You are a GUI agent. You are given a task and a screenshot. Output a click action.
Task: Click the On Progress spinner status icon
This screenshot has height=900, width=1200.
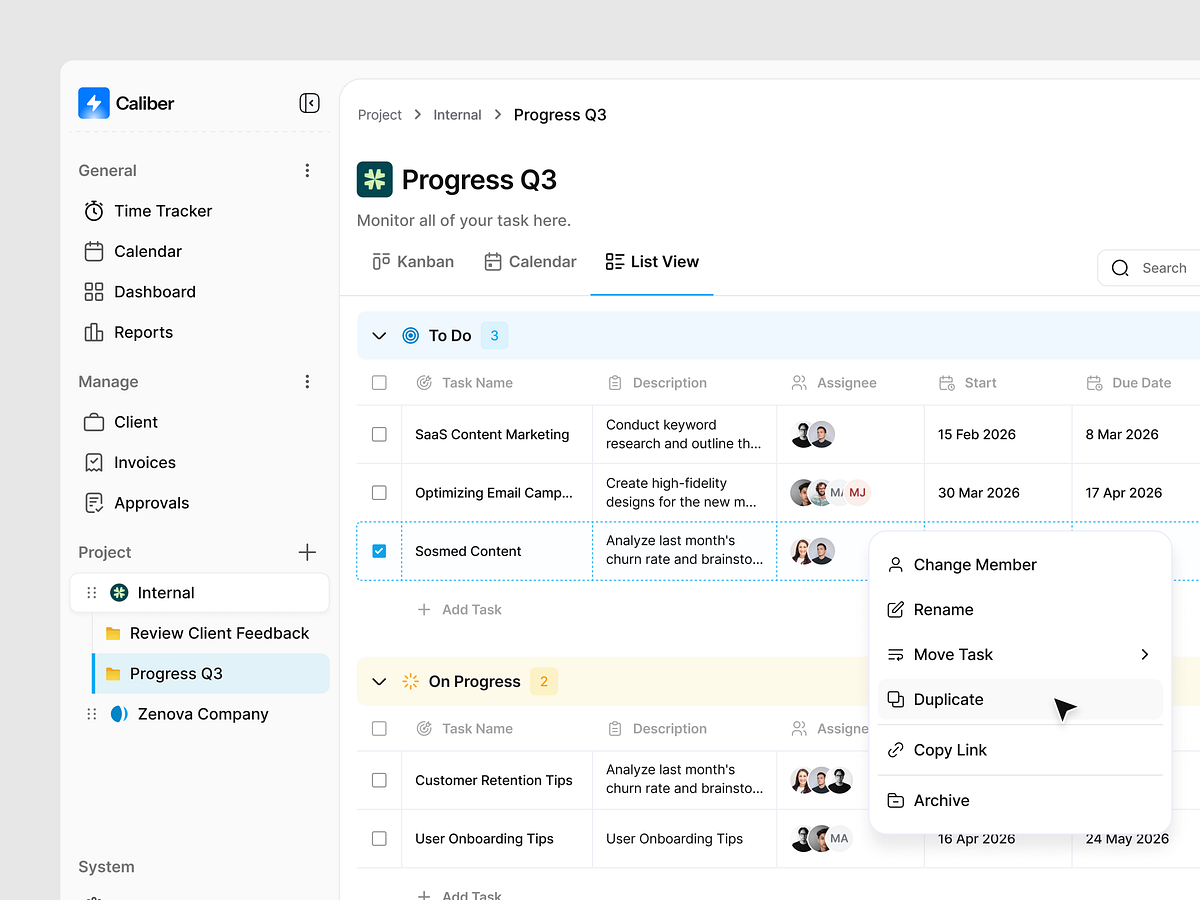[x=410, y=682]
